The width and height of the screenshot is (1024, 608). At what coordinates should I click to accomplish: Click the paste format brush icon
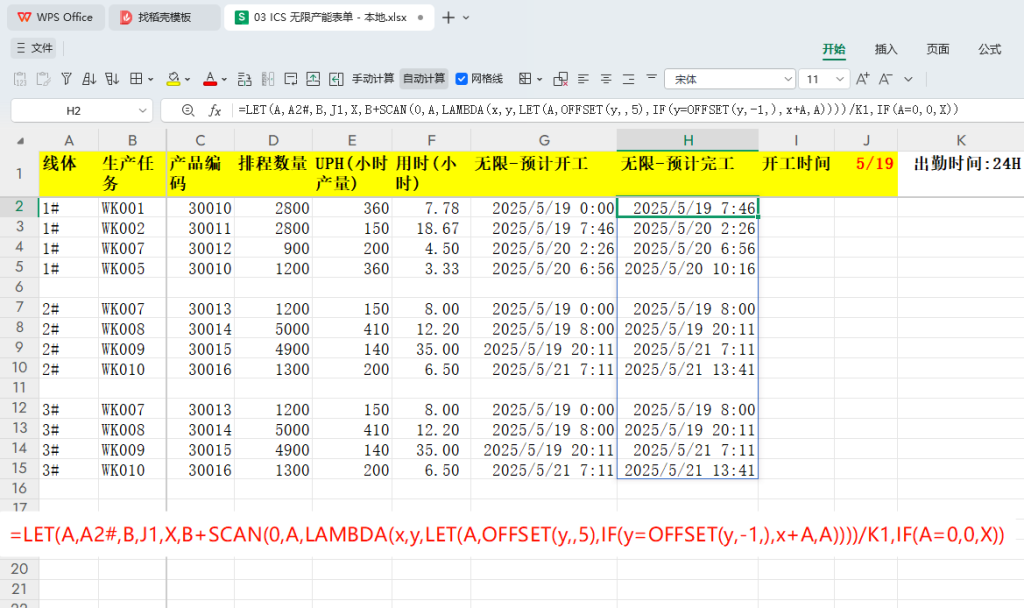click(43, 79)
